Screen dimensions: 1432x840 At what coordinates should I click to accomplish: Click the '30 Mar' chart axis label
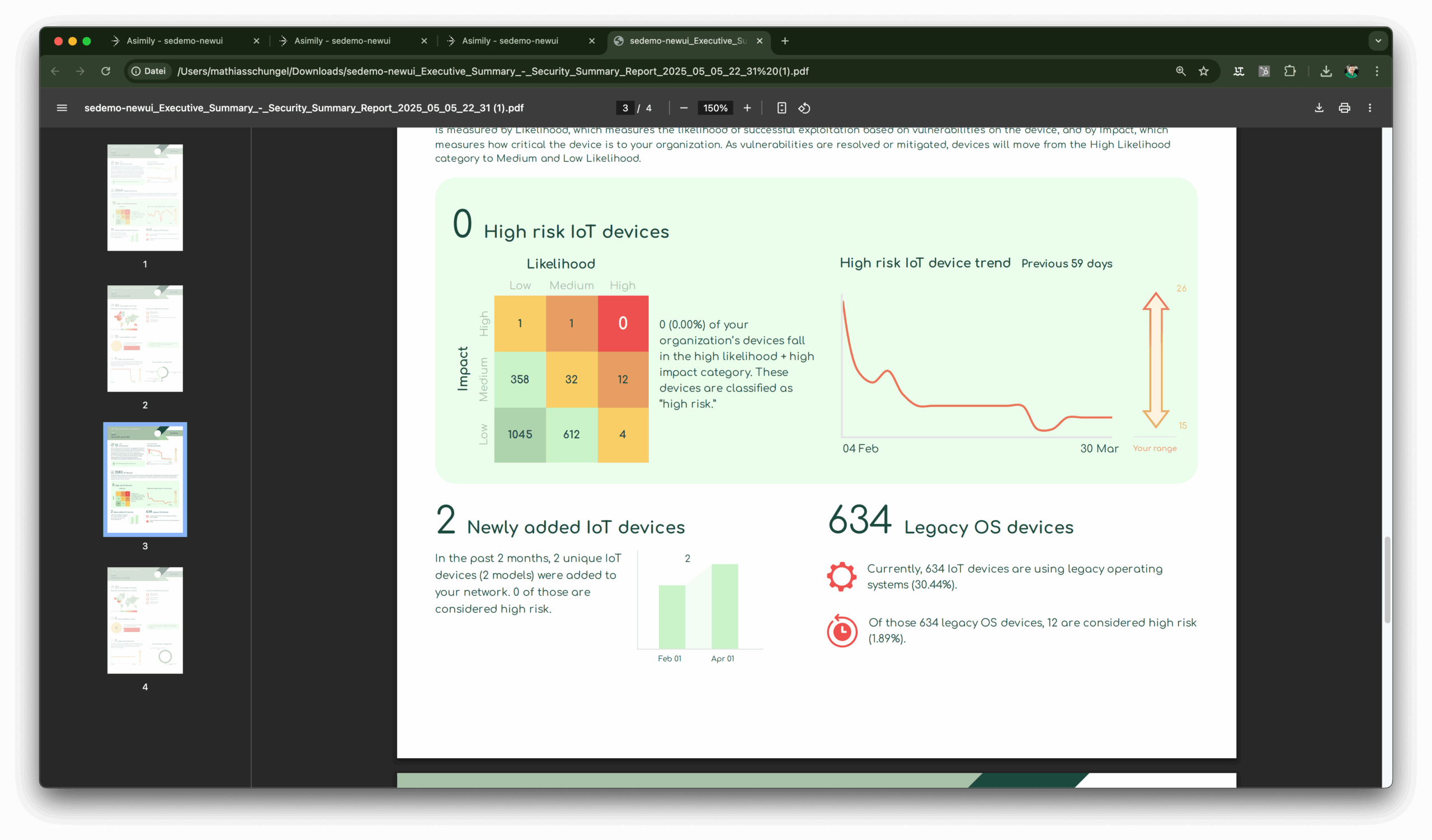point(1099,449)
